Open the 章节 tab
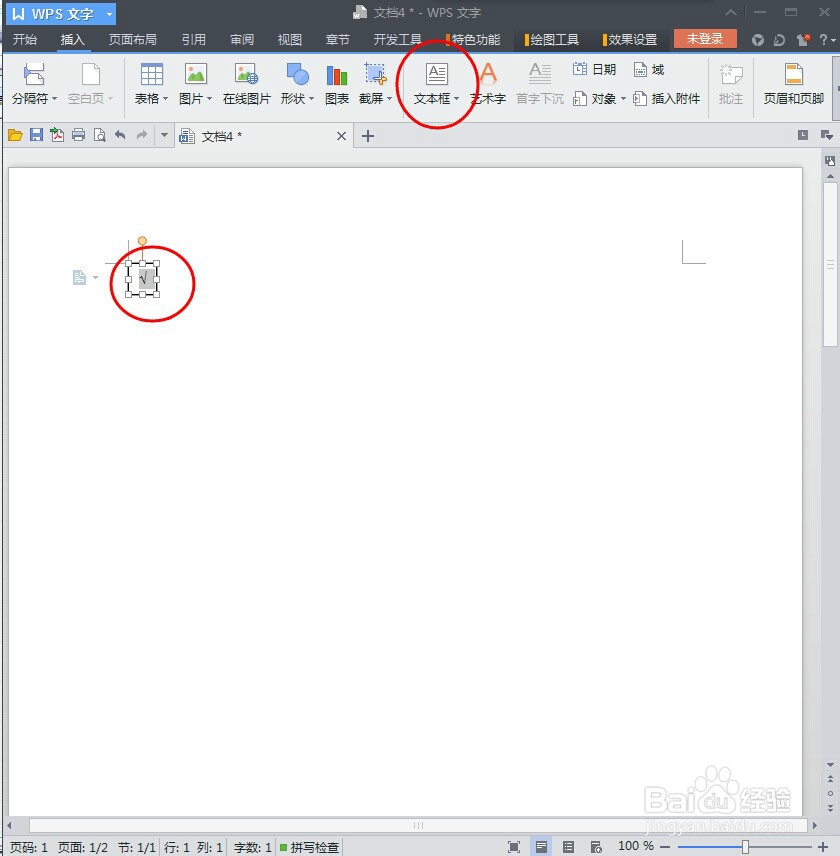The height and width of the screenshot is (856, 840). [x=337, y=40]
